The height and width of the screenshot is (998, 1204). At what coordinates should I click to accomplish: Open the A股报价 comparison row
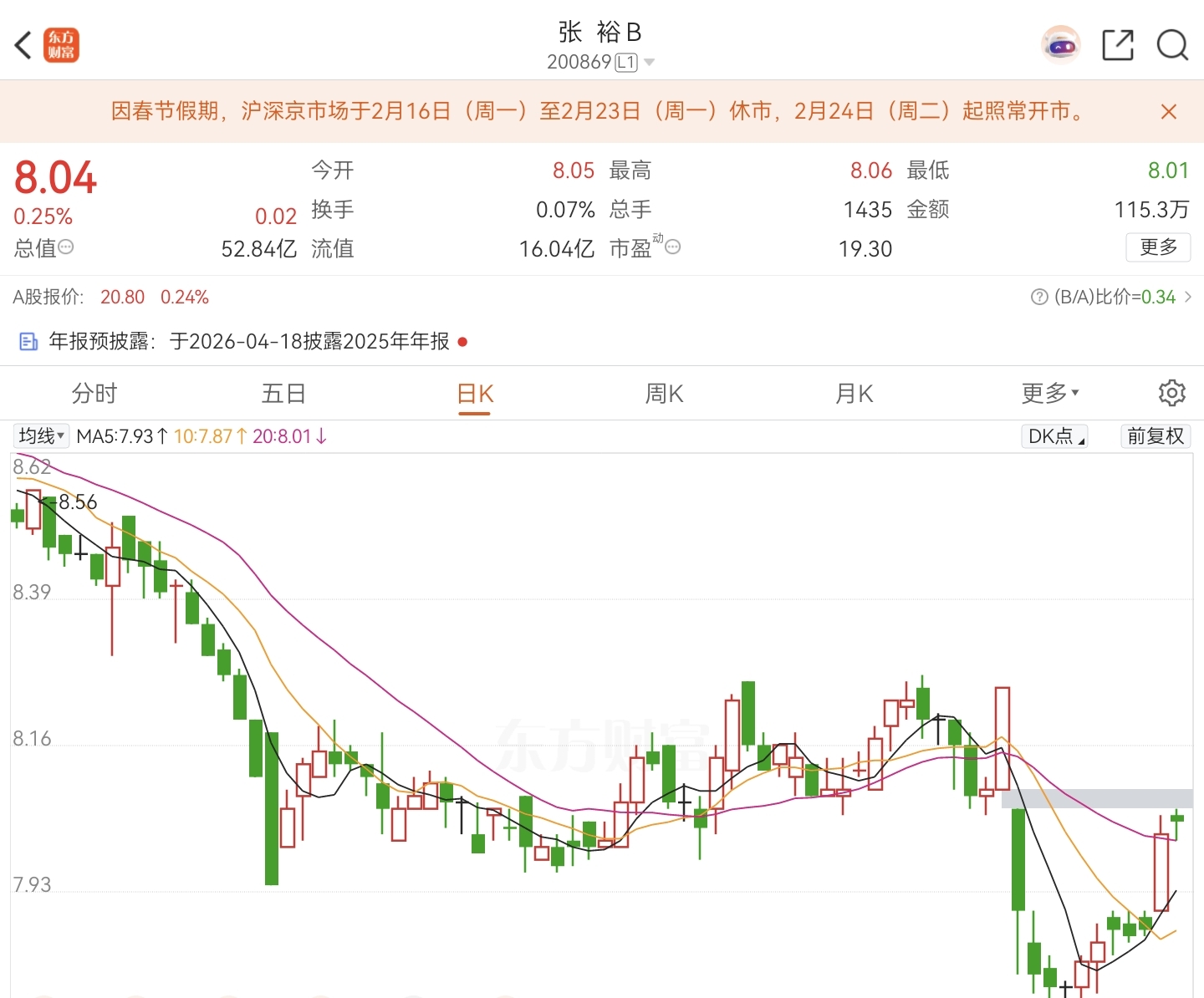pyautogui.click(x=111, y=297)
